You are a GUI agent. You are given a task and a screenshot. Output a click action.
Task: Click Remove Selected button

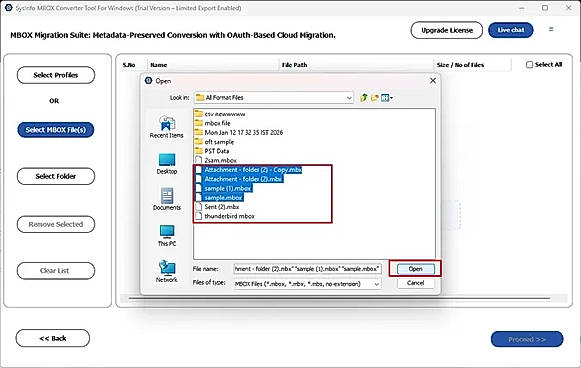[56, 224]
